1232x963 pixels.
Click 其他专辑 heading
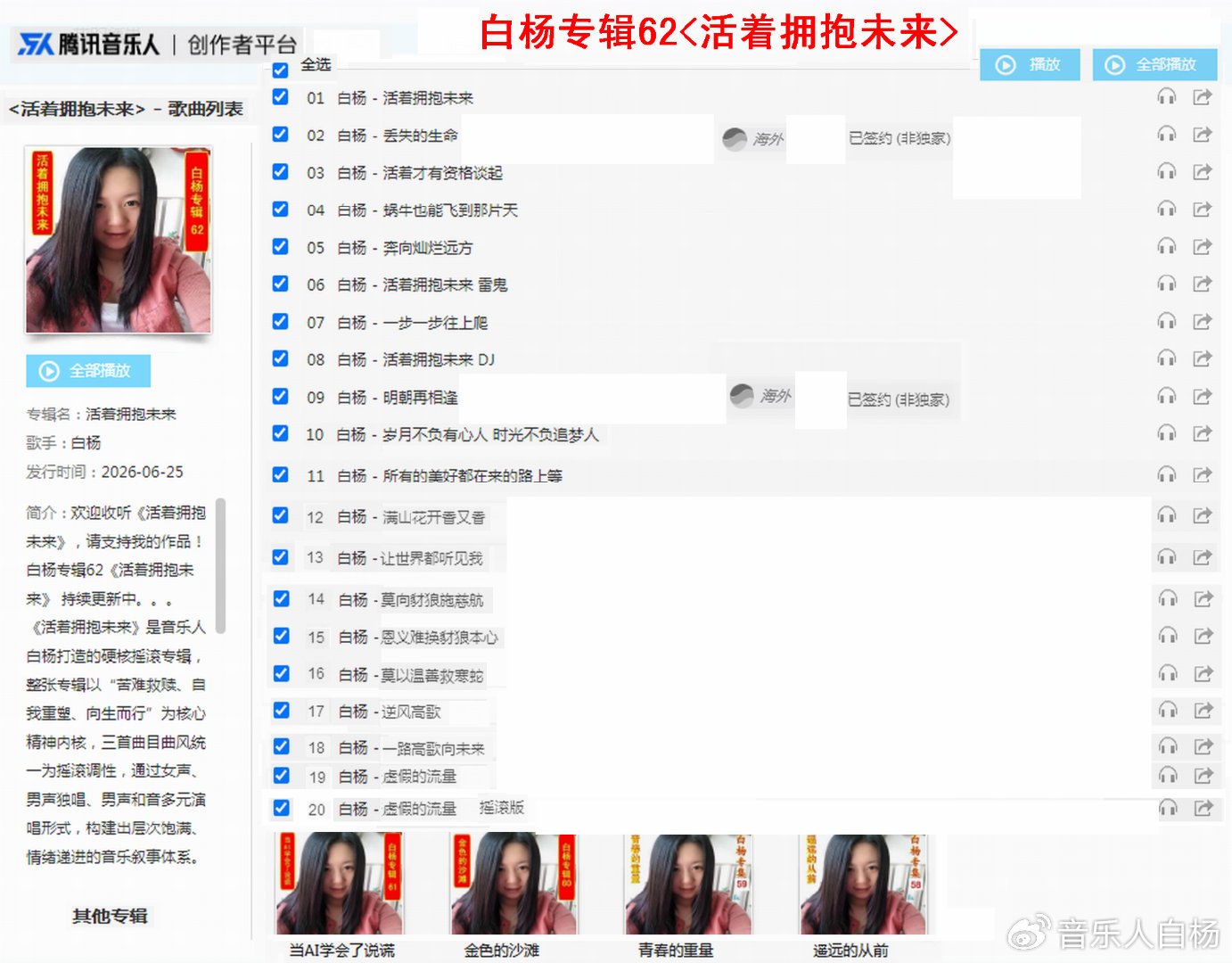coord(110,916)
